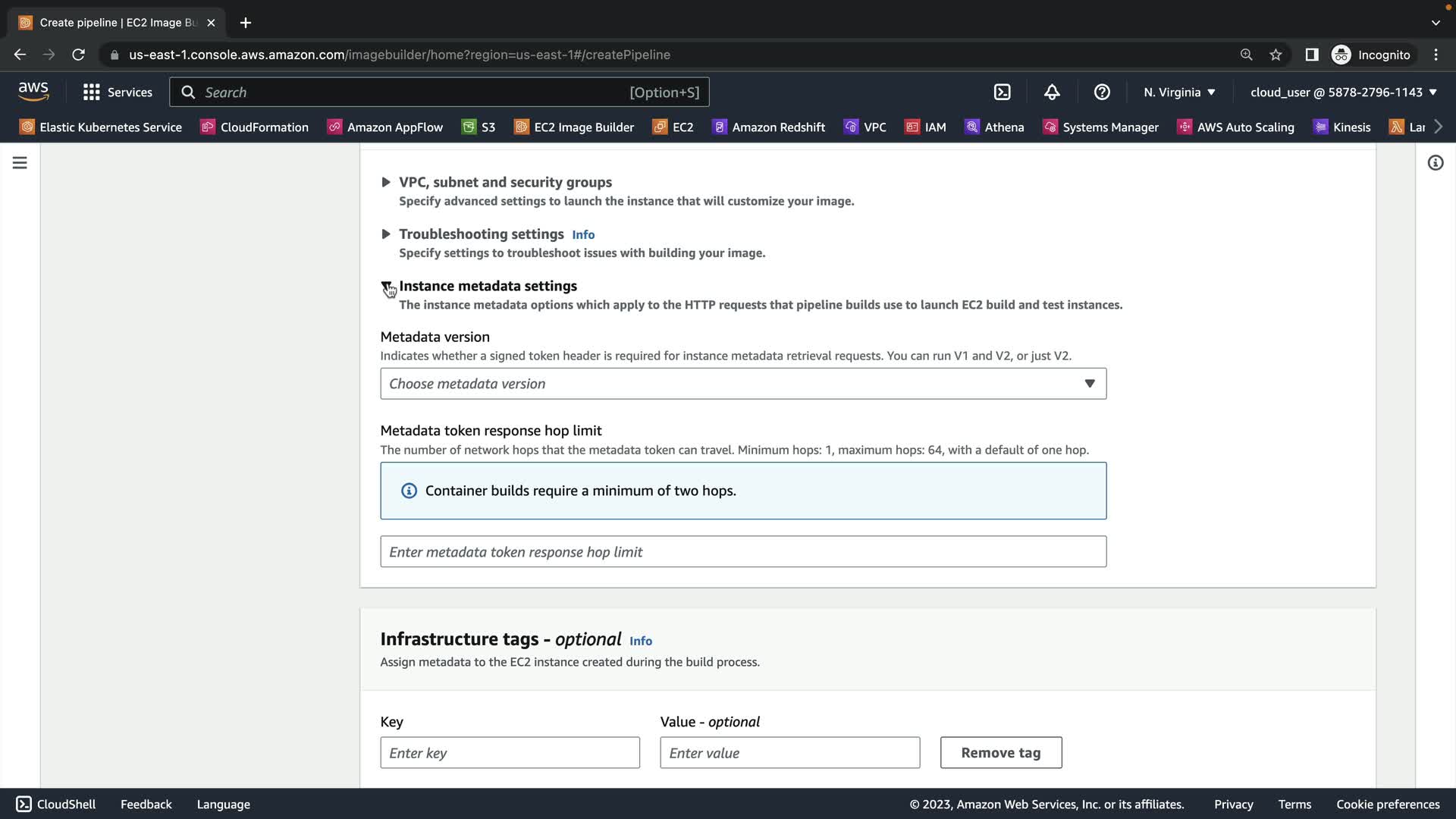
Task: Click the Enter key tag field
Action: coord(510,752)
